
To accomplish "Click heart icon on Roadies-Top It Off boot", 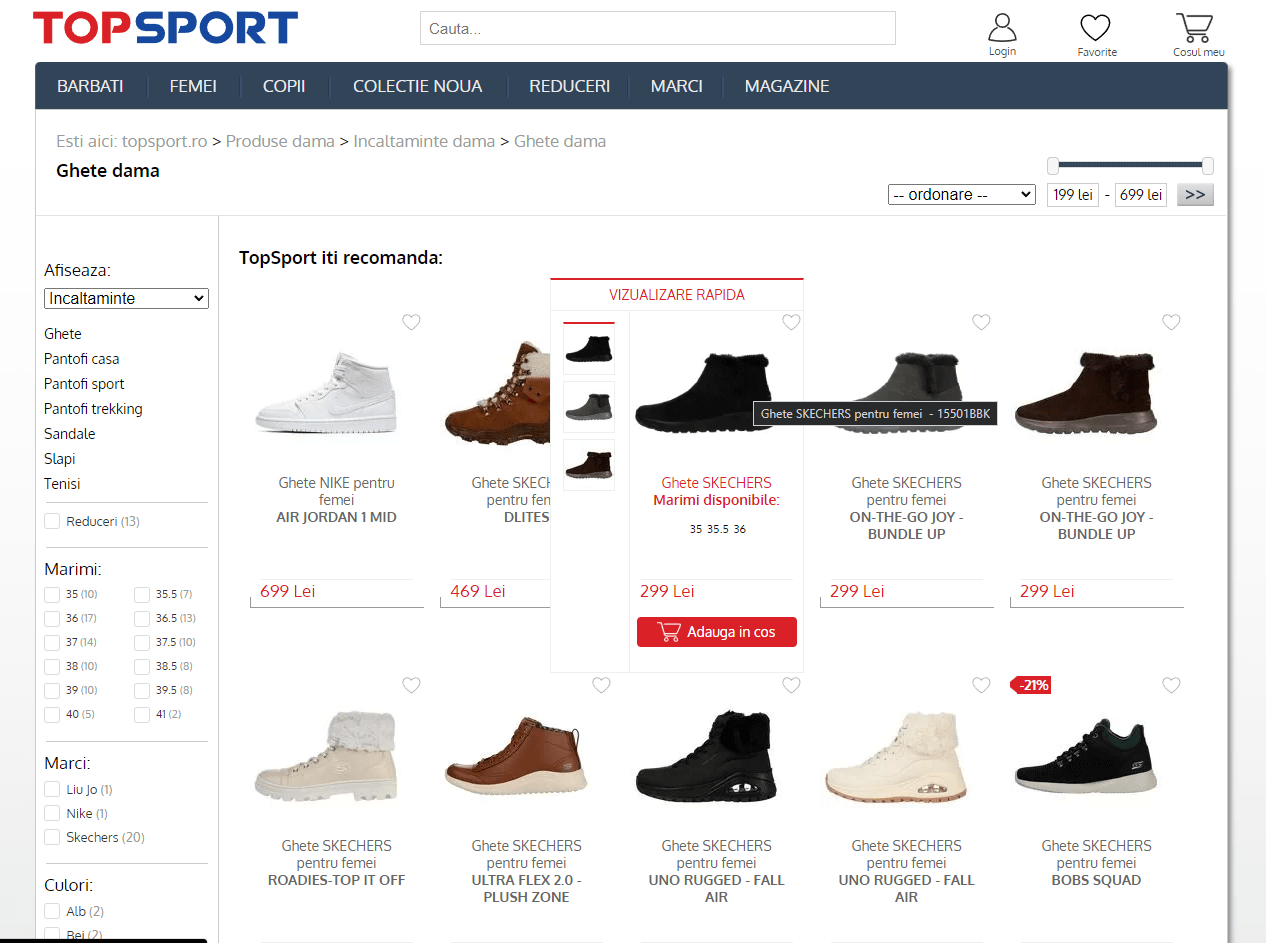I will tap(411, 685).
